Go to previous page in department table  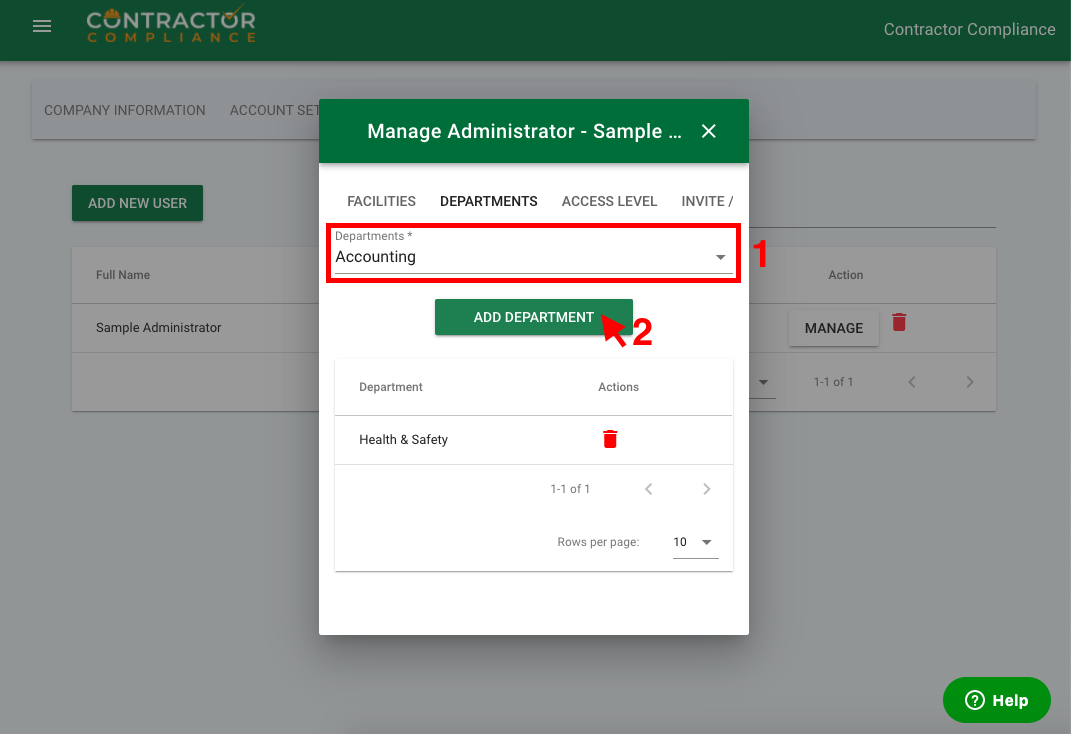(x=649, y=489)
